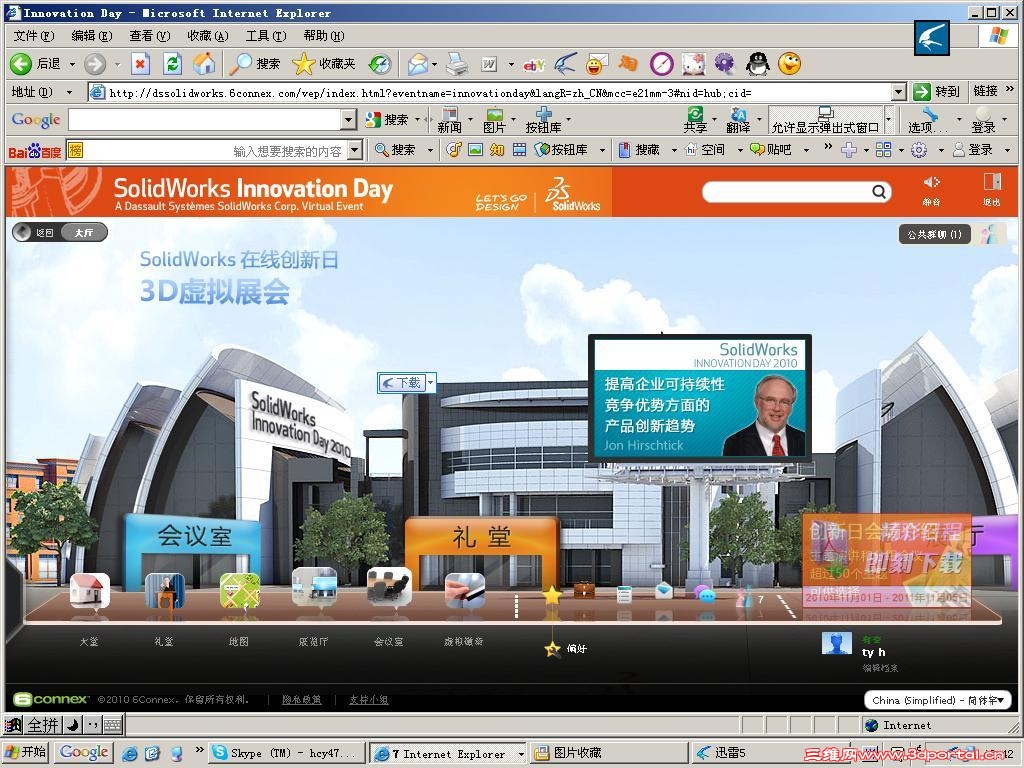
Task: Open the purple clock toolbar icon
Action: [x=661, y=63]
